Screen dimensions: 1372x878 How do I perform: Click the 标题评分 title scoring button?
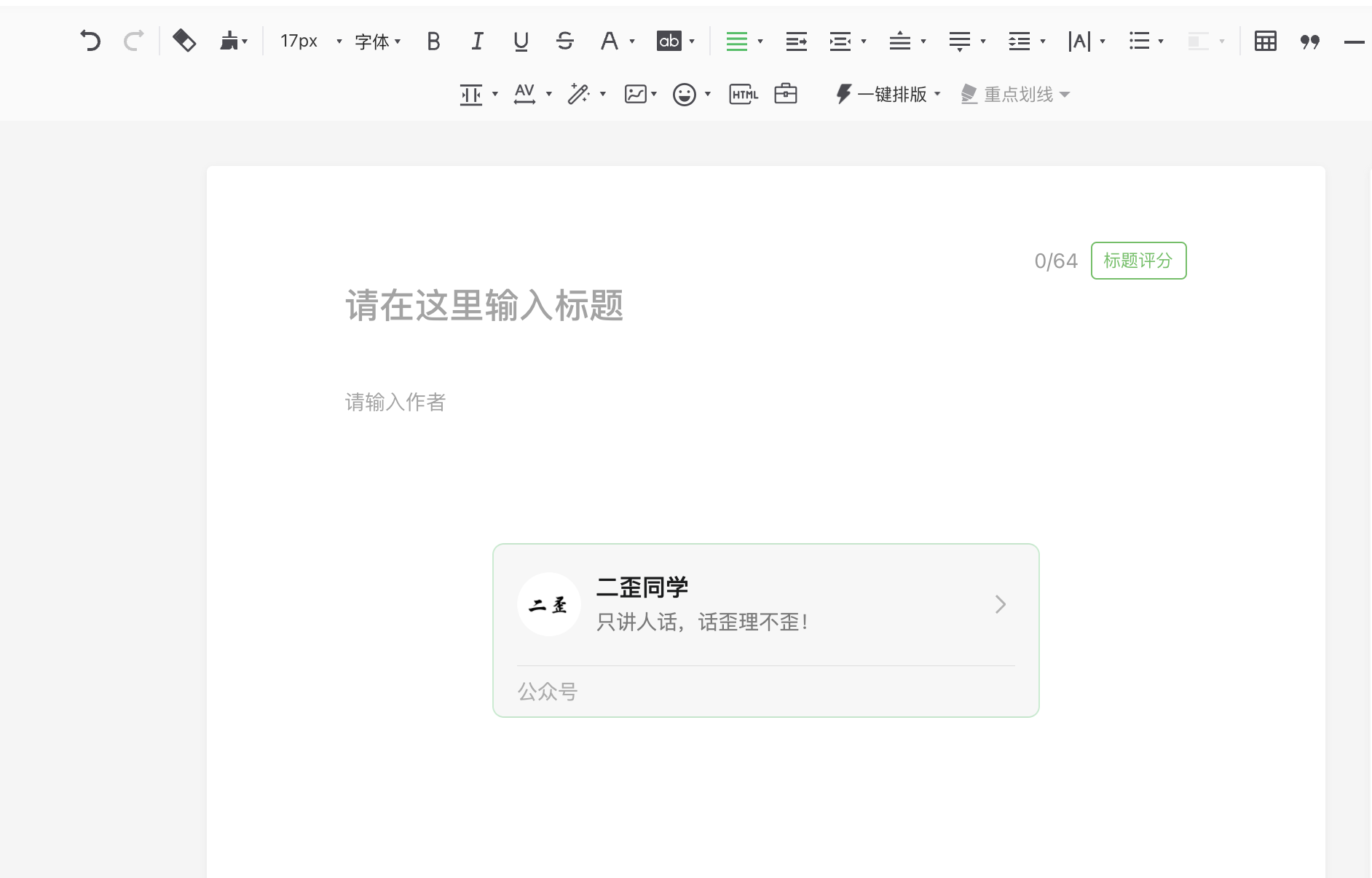pos(1138,260)
